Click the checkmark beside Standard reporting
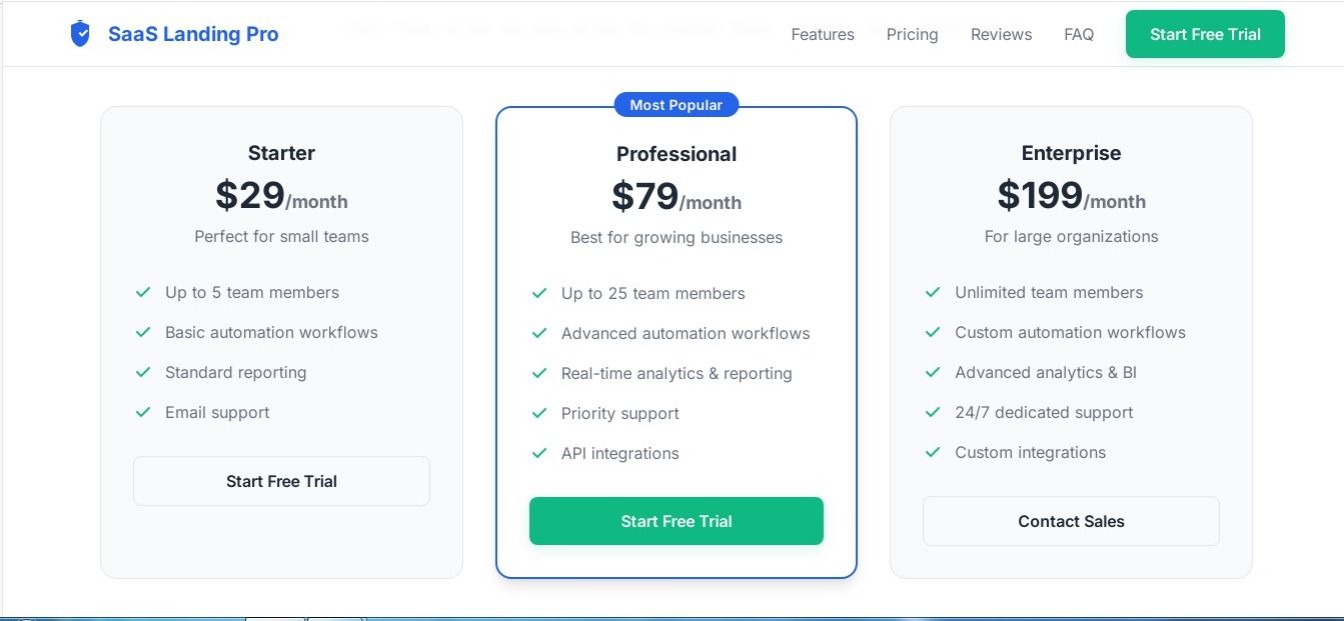The width and height of the screenshot is (1344, 621). click(x=143, y=372)
